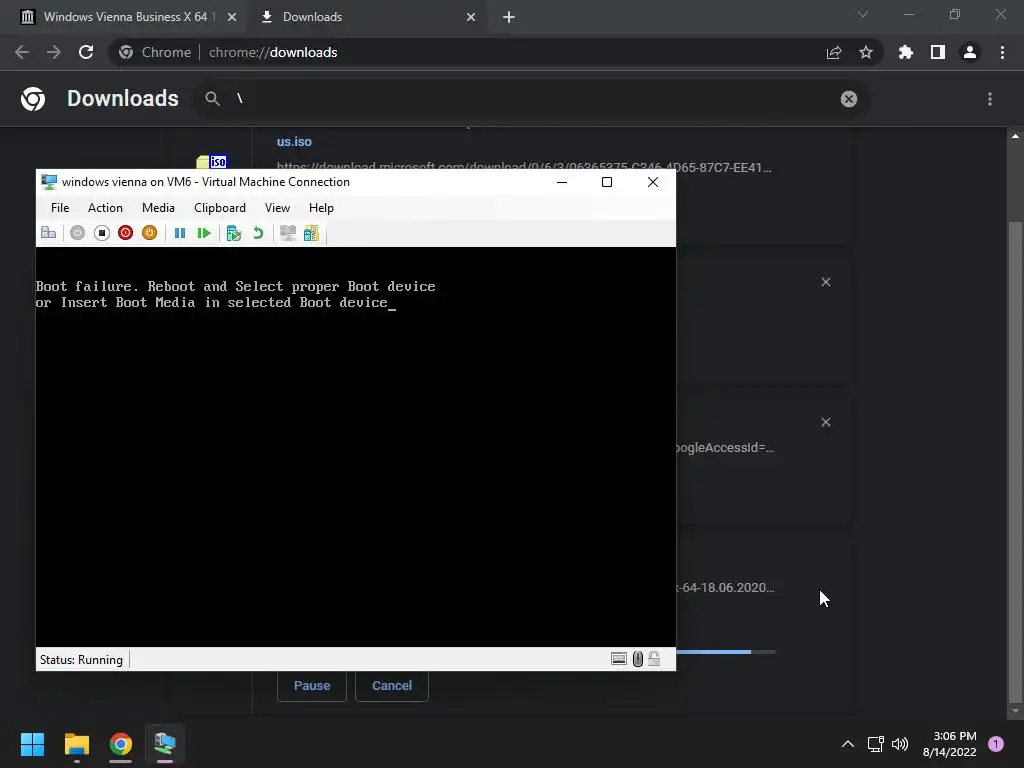This screenshot has width=1024, height=768.
Task: Toggle Chrome side panel icon
Action: point(938,52)
